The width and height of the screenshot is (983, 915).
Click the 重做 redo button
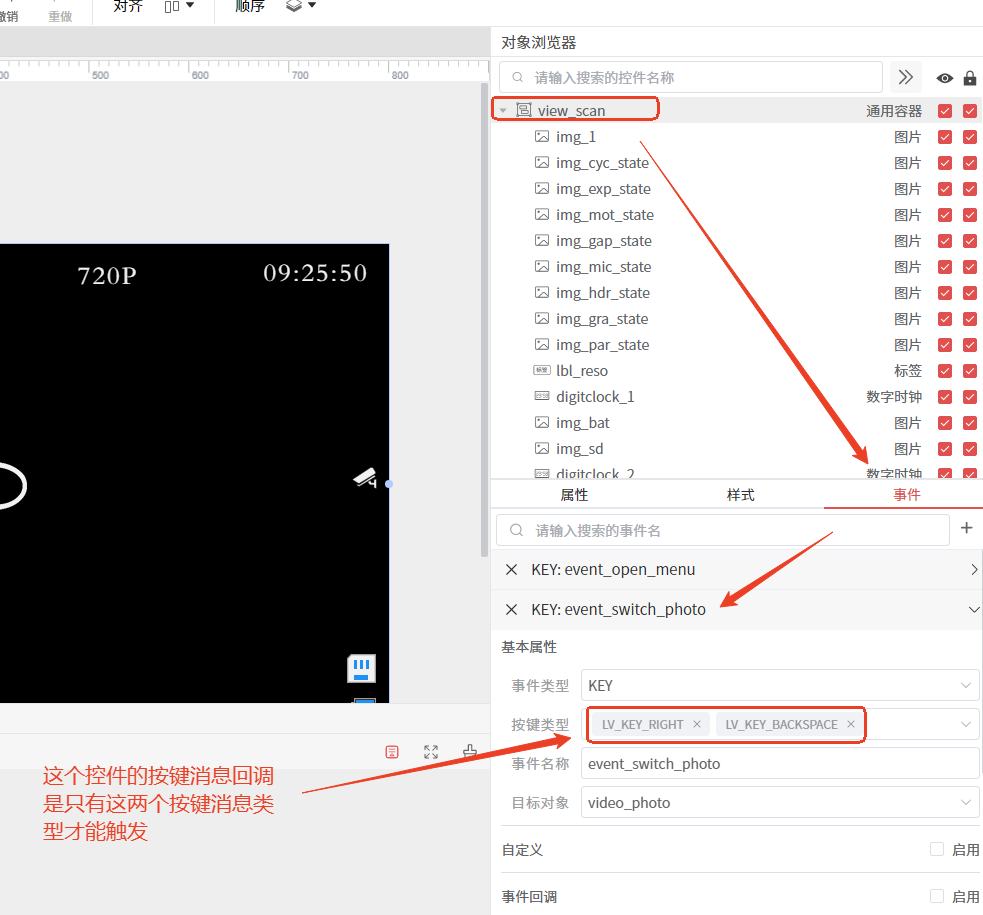[60, 16]
